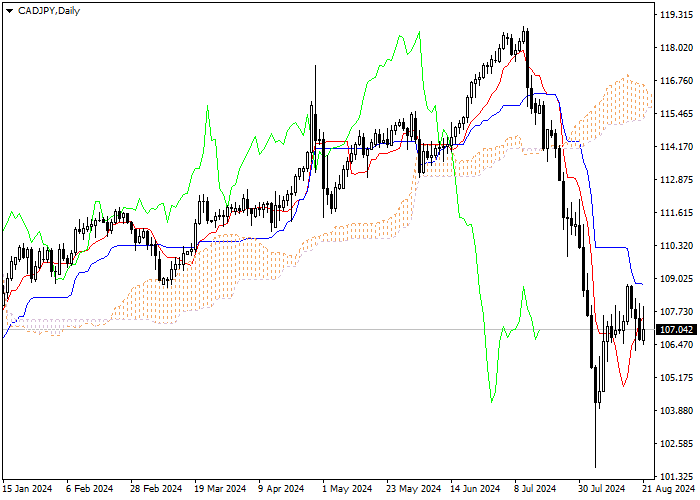Select the 23 May 2024 date label
Screen dimensions: 700x500
(413, 489)
